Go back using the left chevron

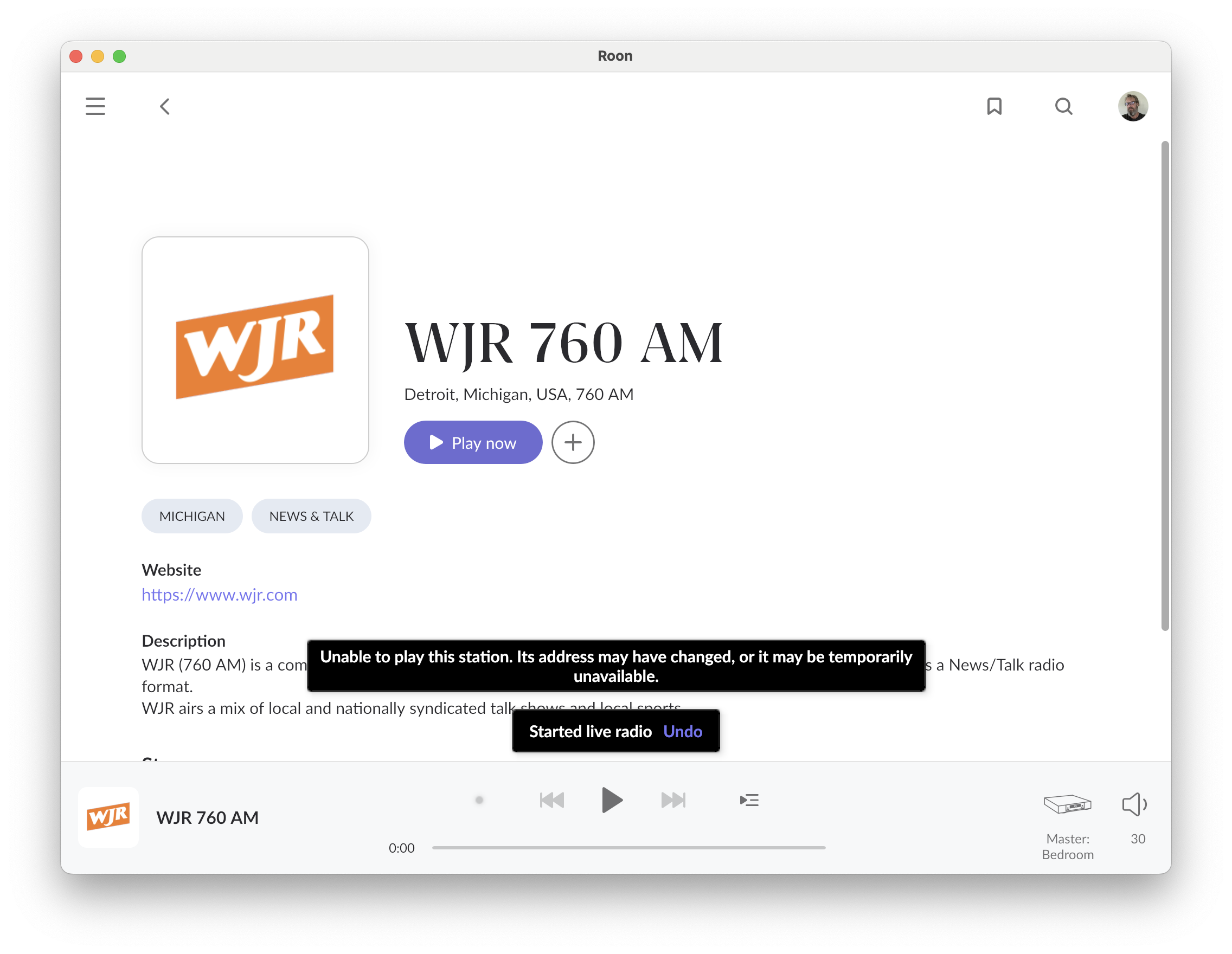click(165, 106)
